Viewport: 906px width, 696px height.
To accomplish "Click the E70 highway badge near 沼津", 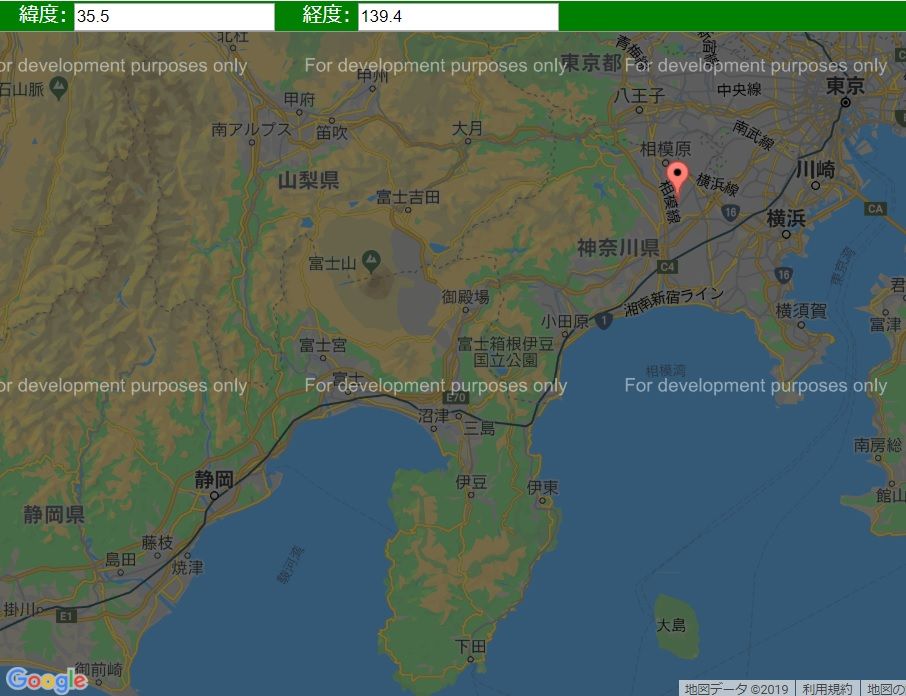I will (x=456, y=397).
